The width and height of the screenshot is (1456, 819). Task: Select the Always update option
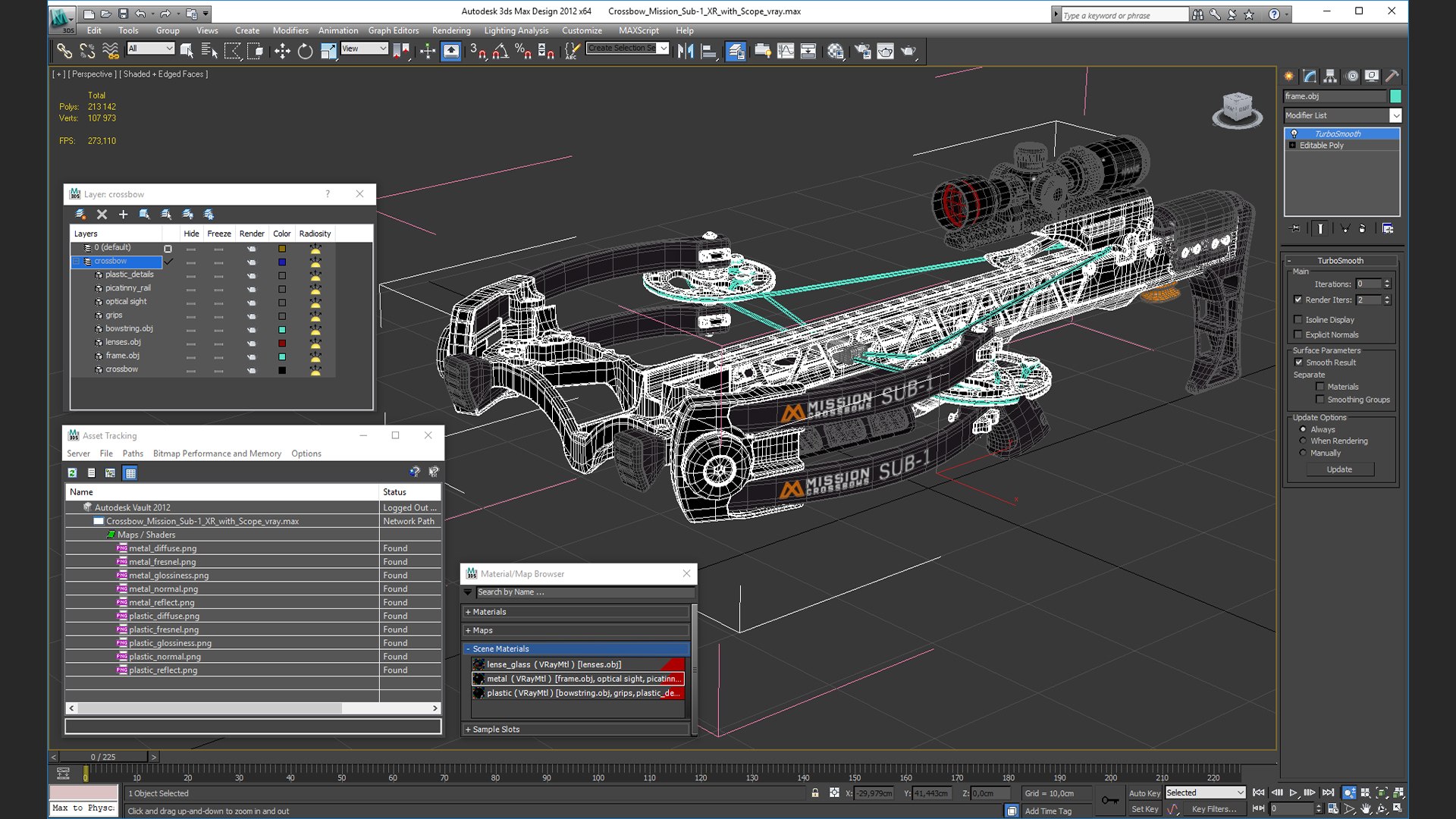[1304, 429]
